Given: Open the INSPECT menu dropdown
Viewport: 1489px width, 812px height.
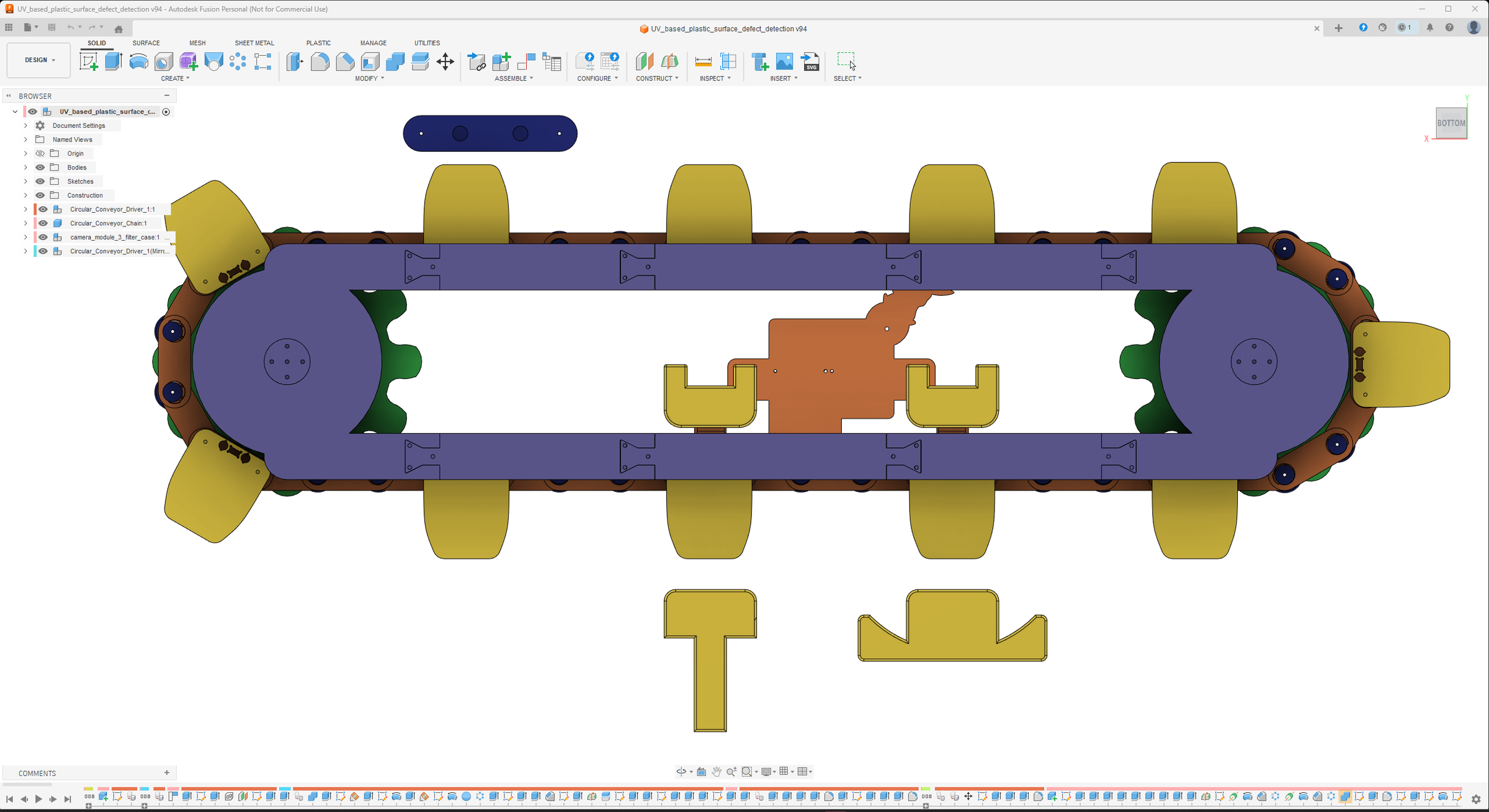Looking at the screenshot, I should 715,79.
